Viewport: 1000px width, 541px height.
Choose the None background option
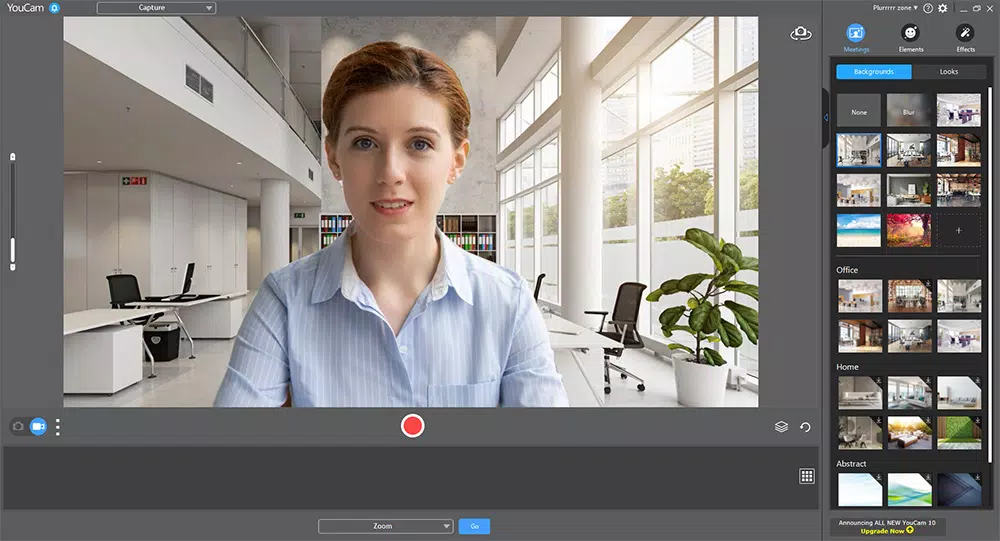click(x=858, y=110)
